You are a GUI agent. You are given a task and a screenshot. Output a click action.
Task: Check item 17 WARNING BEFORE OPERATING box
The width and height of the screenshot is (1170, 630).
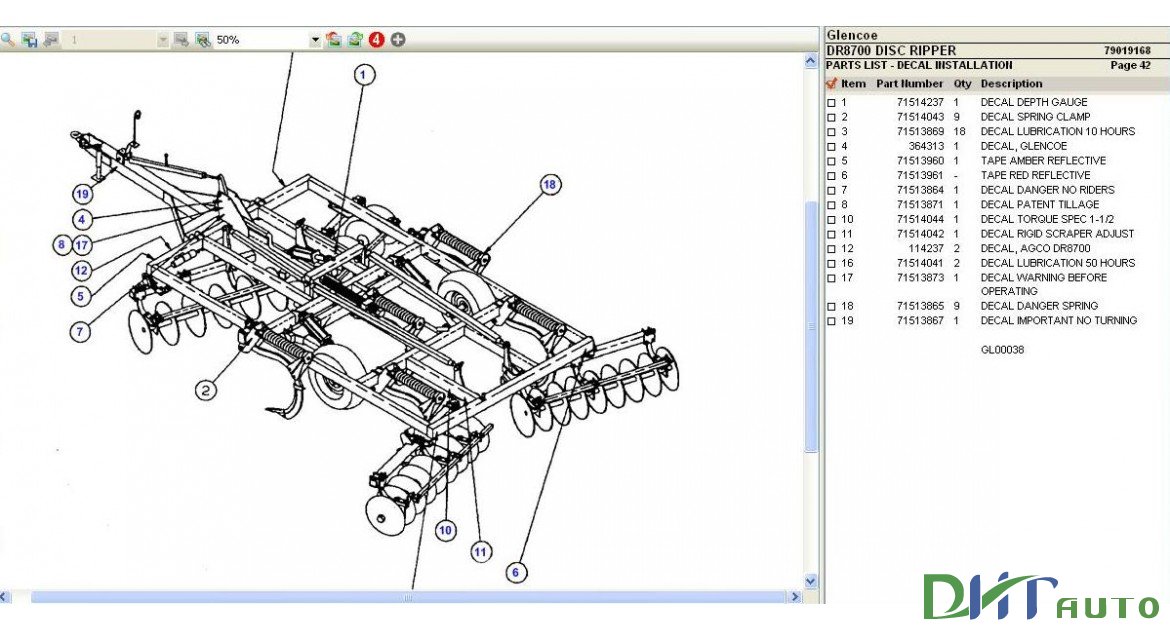(x=831, y=278)
